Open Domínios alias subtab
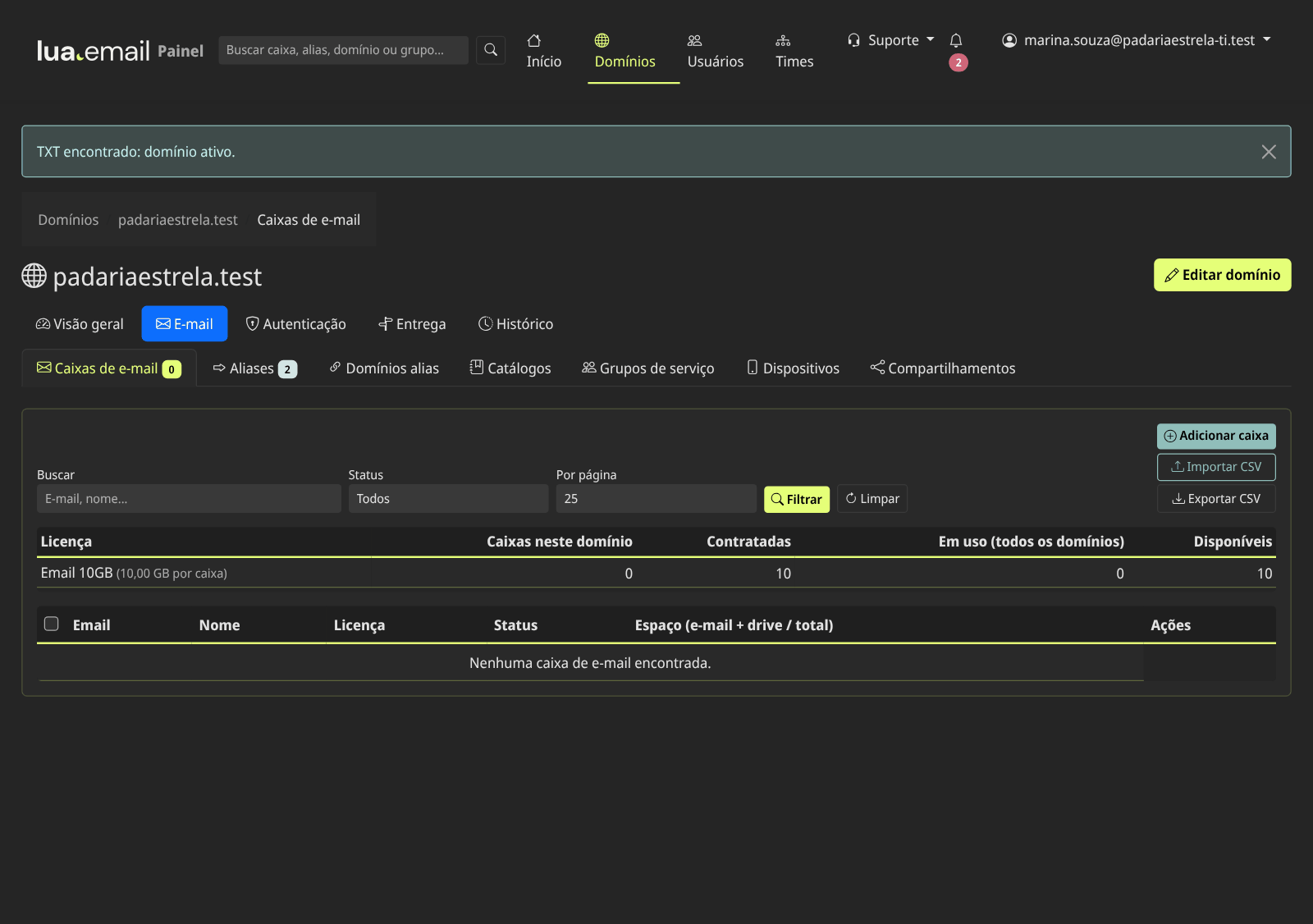Image resolution: width=1313 pixels, height=924 pixels. click(x=384, y=368)
